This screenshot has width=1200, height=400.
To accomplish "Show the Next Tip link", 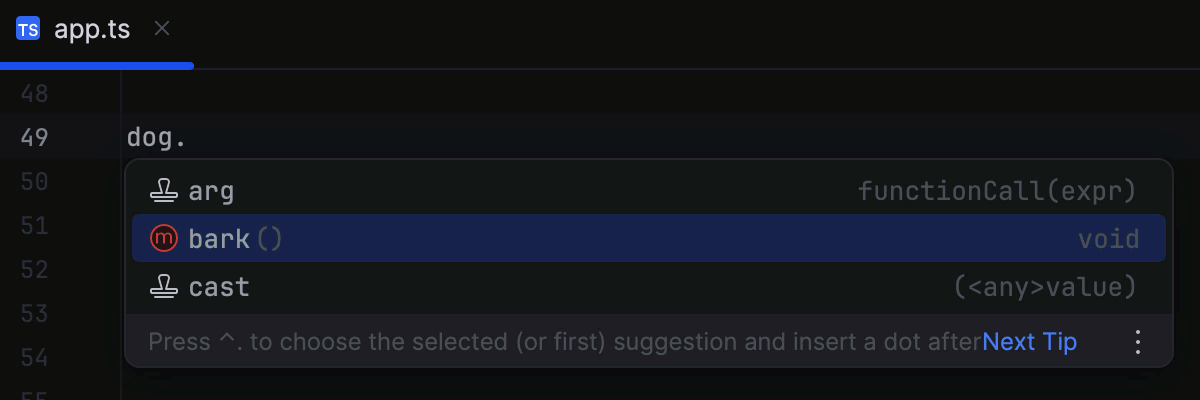I will click(x=1029, y=342).
